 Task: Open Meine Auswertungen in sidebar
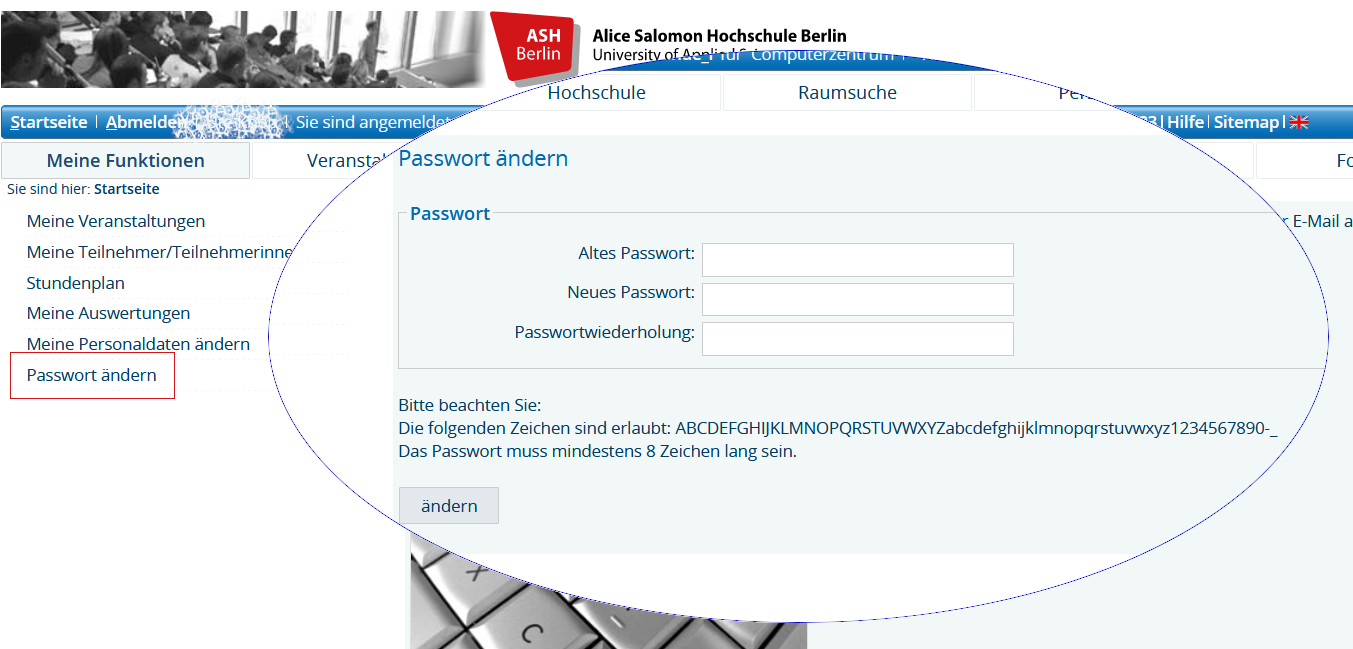[x=108, y=313]
